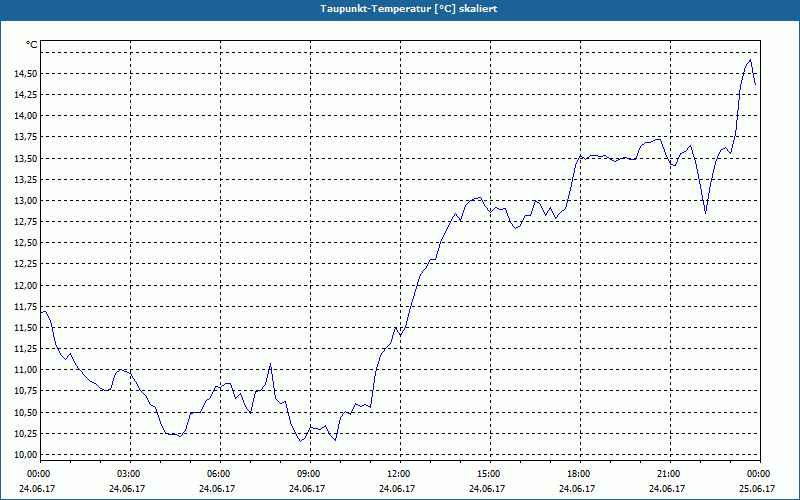Click the curve spike near 07:40
The width and height of the screenshot is (800, 500).
(270, 364)
